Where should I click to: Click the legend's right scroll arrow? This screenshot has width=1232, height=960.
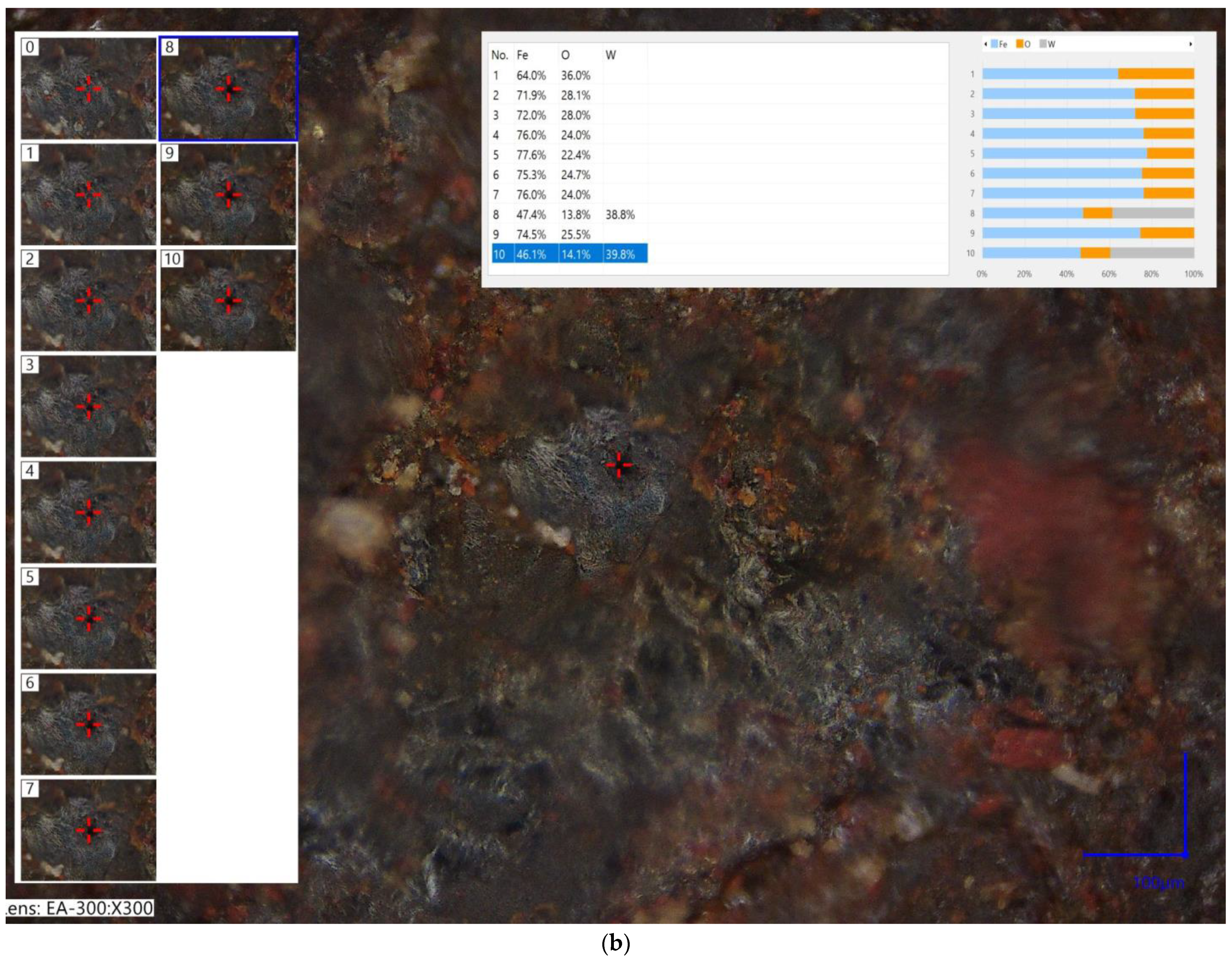click(x=1190, y=44)
